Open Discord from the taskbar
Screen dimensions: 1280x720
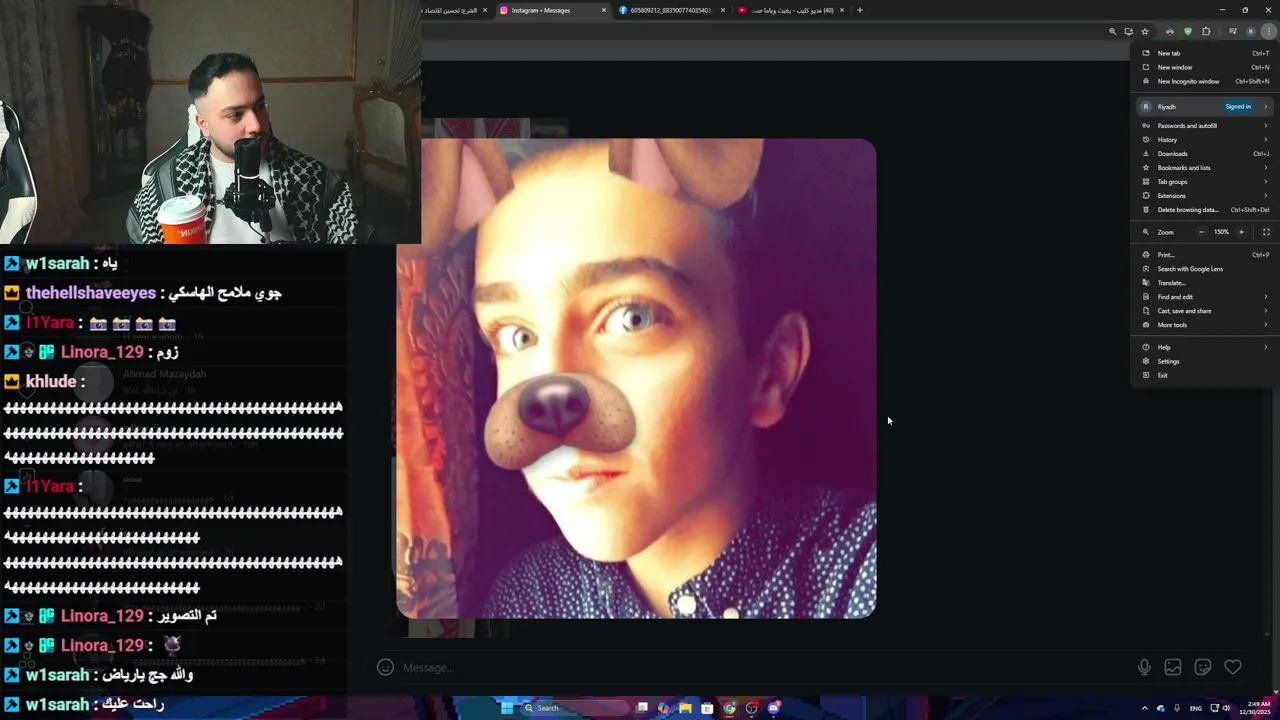(x=774, y=708)
